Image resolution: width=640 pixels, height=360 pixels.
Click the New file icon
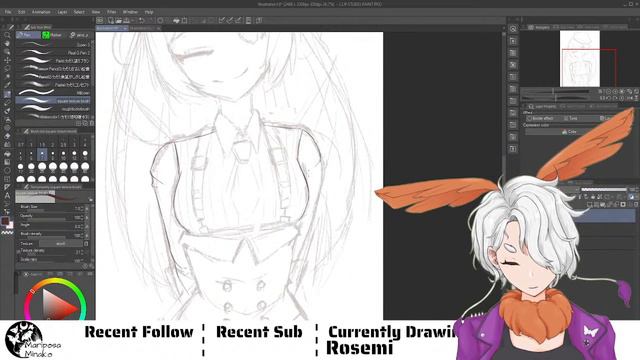tap(111, 20)
